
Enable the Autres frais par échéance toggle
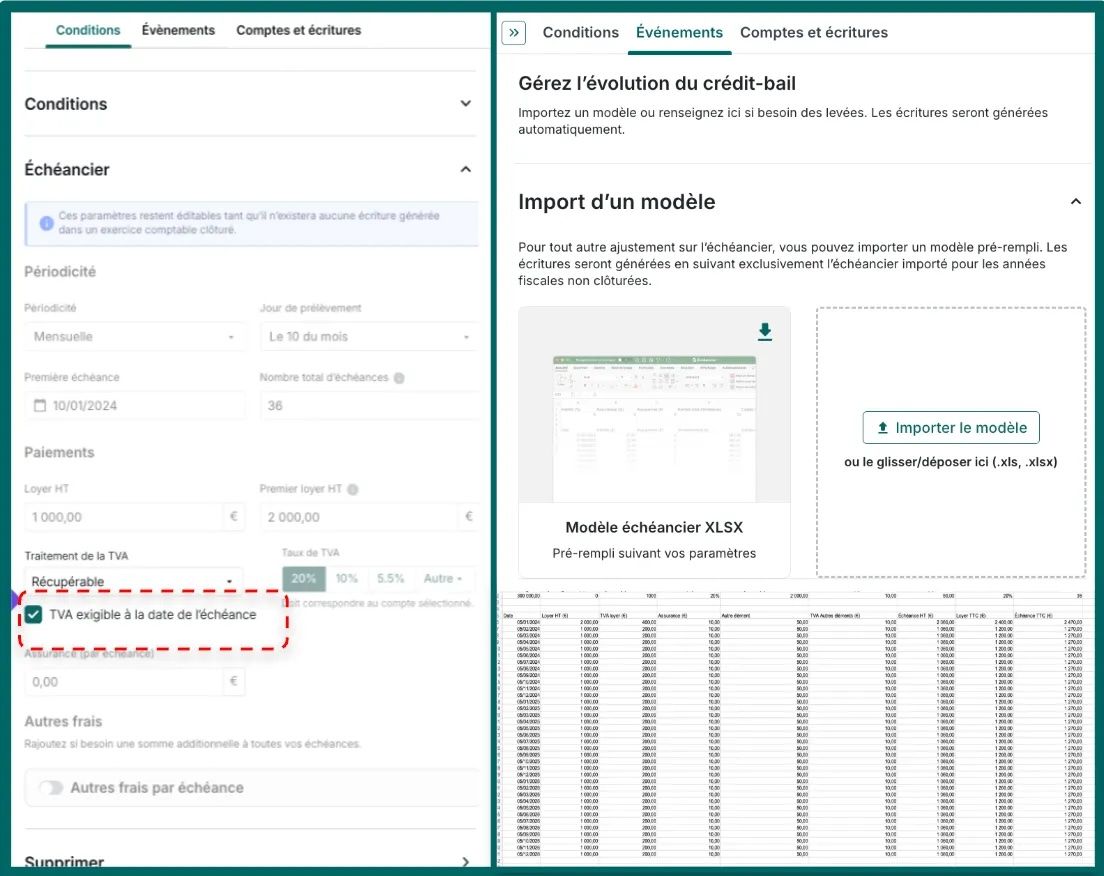(51, 788)
